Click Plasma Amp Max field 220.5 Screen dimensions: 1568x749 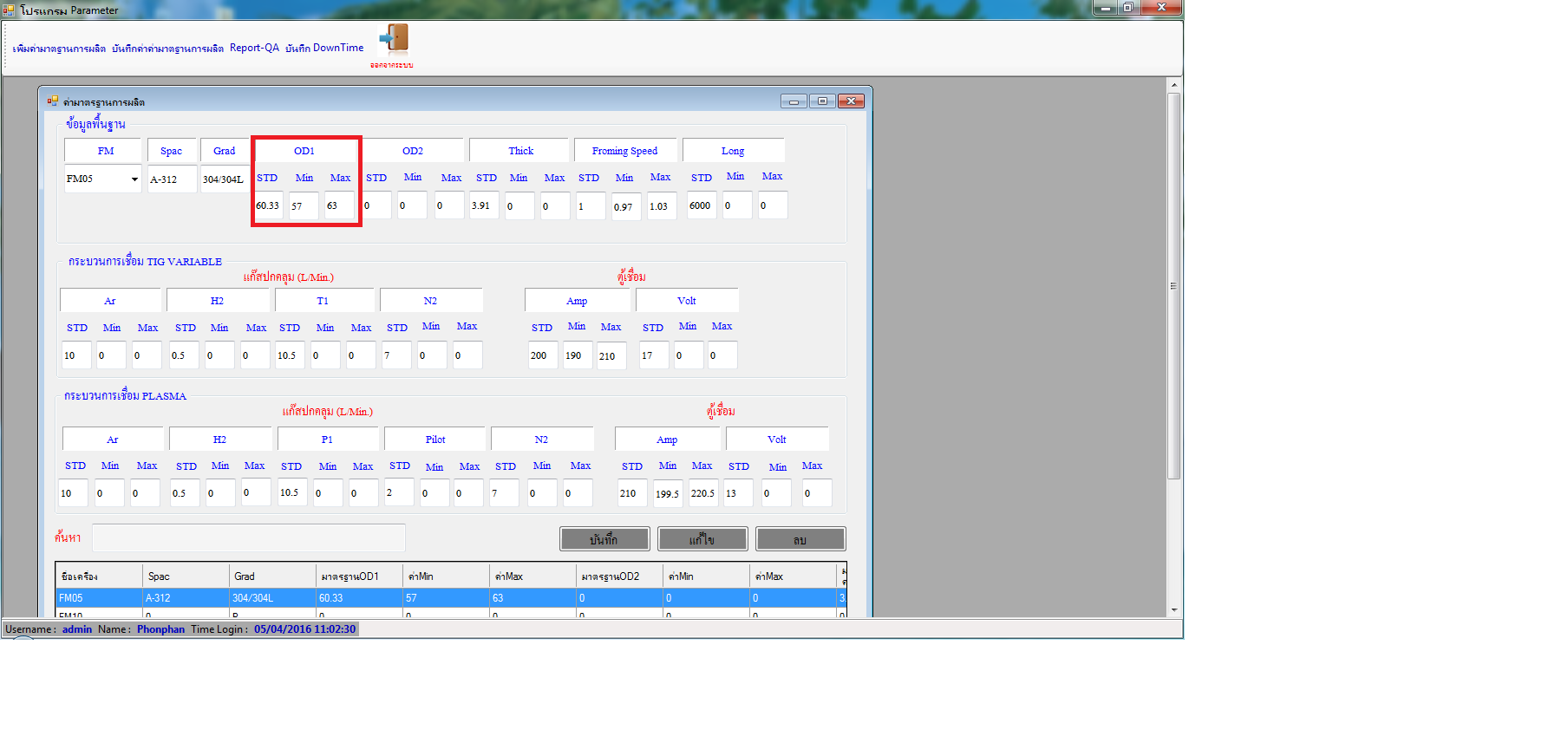click(703, 493)
